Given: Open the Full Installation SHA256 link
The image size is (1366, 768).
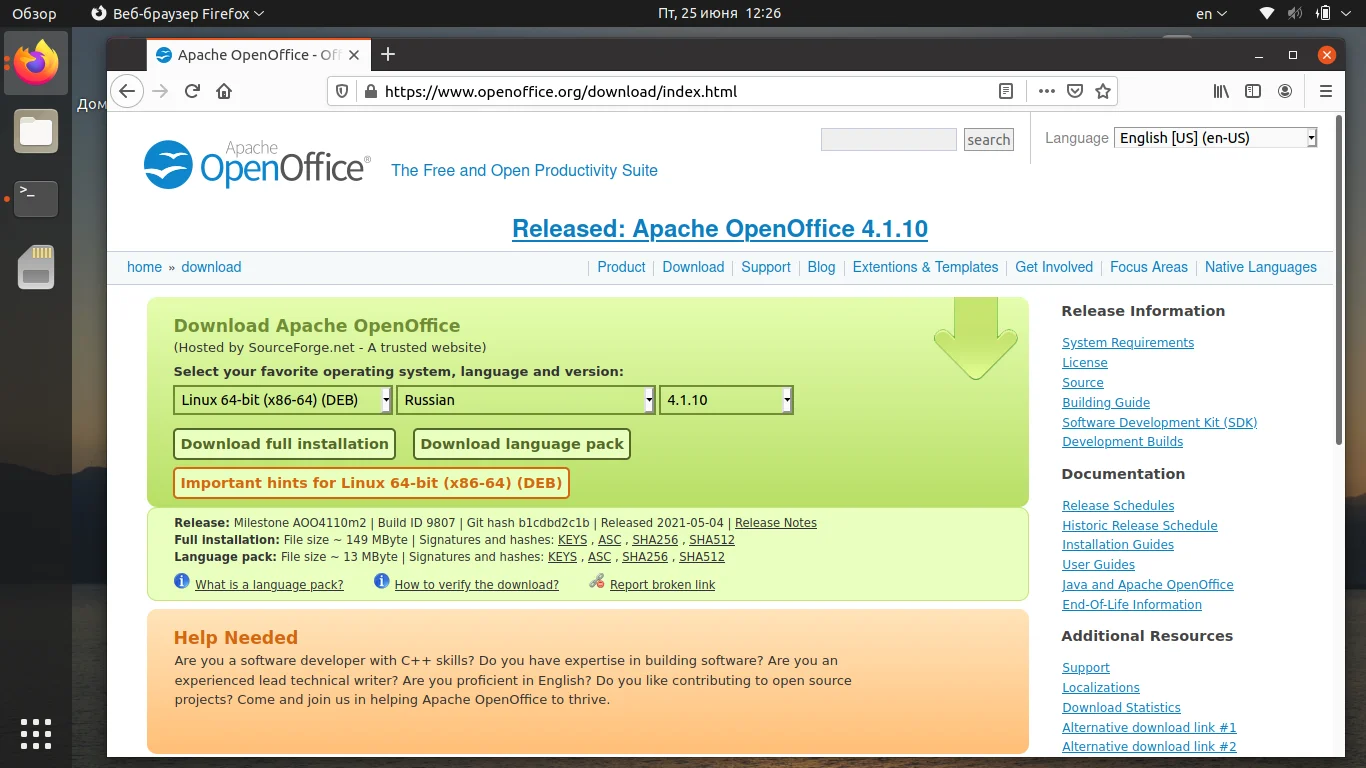Looking at the screenshot, I should [654, 540].
